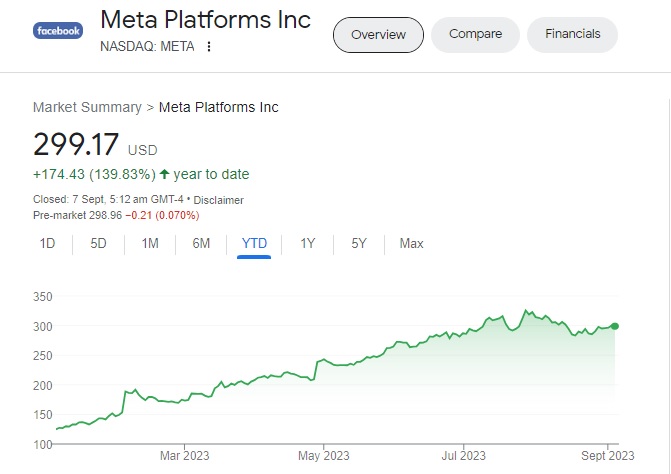
Task: Click the 299.17 stock price
Action: tap(77, 146)
